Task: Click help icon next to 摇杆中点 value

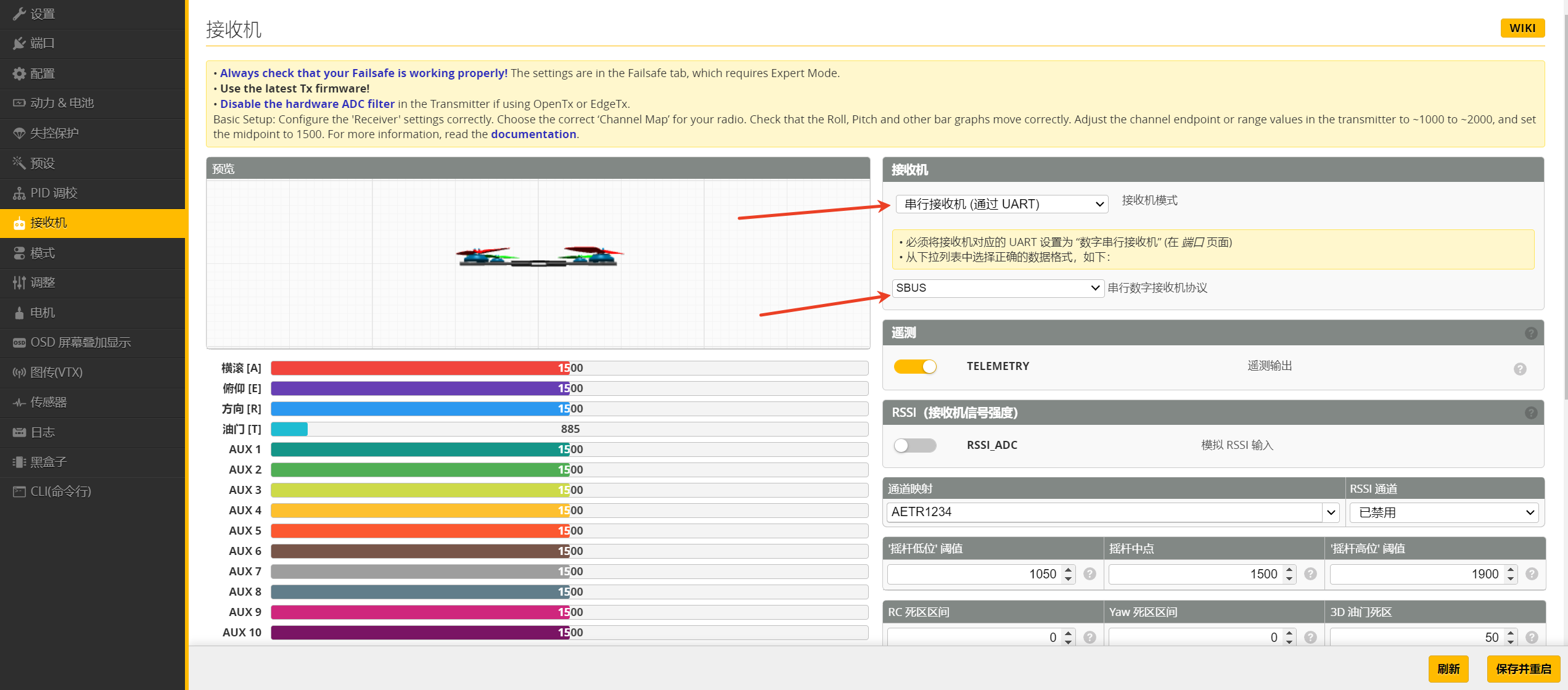Action: 1311,574
